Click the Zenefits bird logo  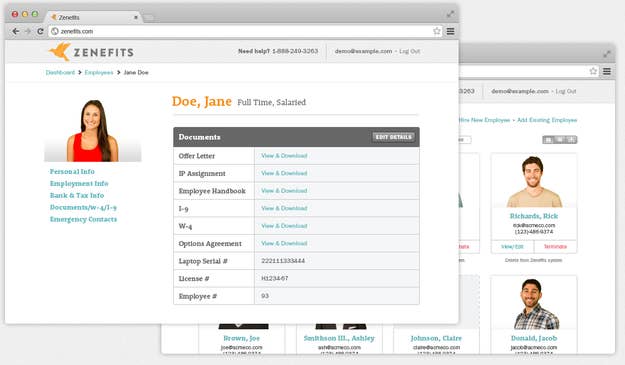pyautogui.click(x=60, y=52)
